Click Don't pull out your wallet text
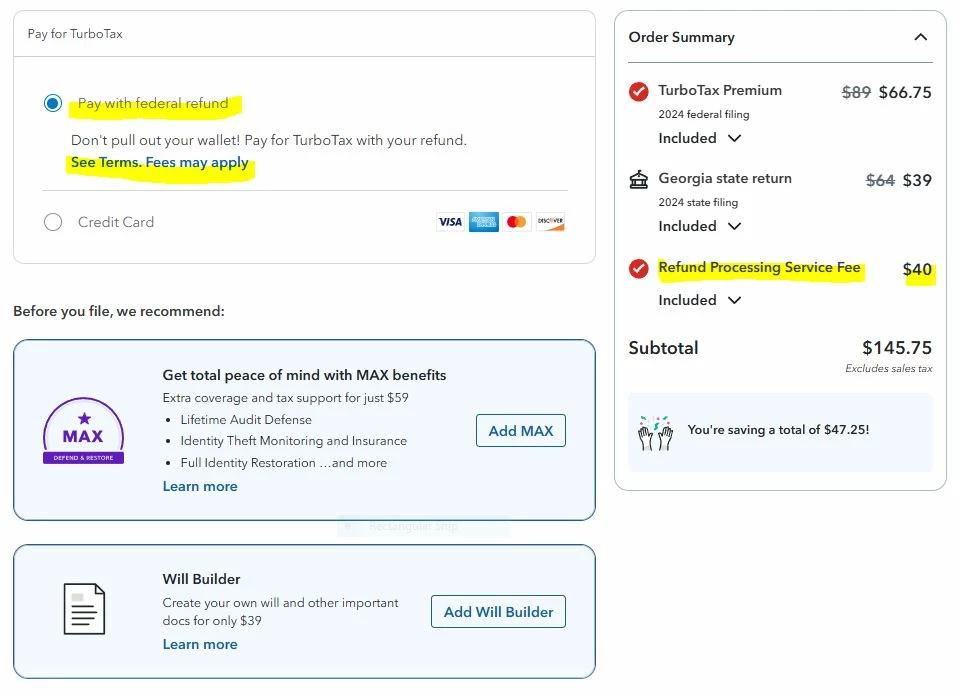The height and width of the screenshot is (696, 962). [x=269, y=141]
